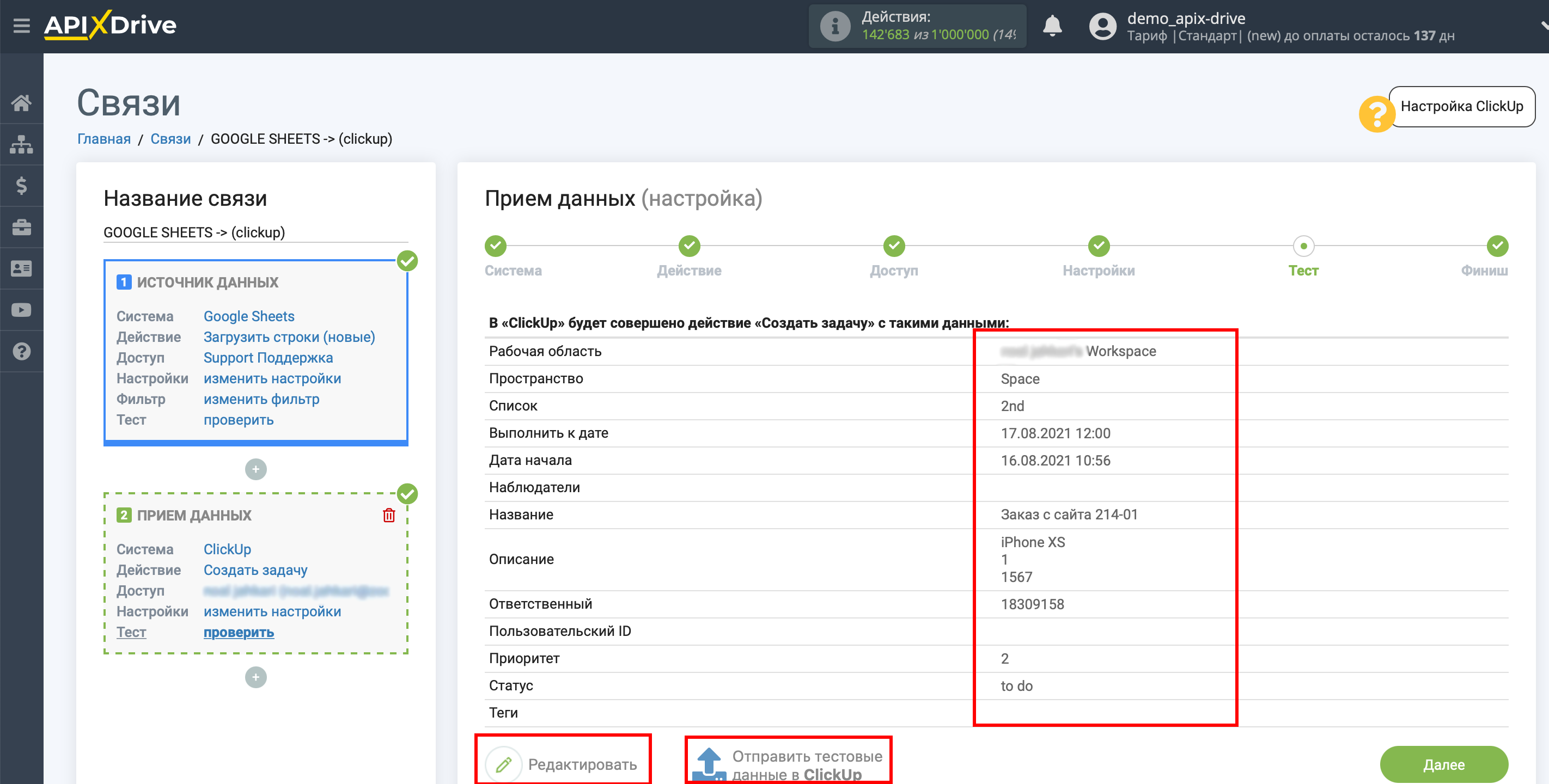Click the pencil edit icon

[x=503, y=764]
